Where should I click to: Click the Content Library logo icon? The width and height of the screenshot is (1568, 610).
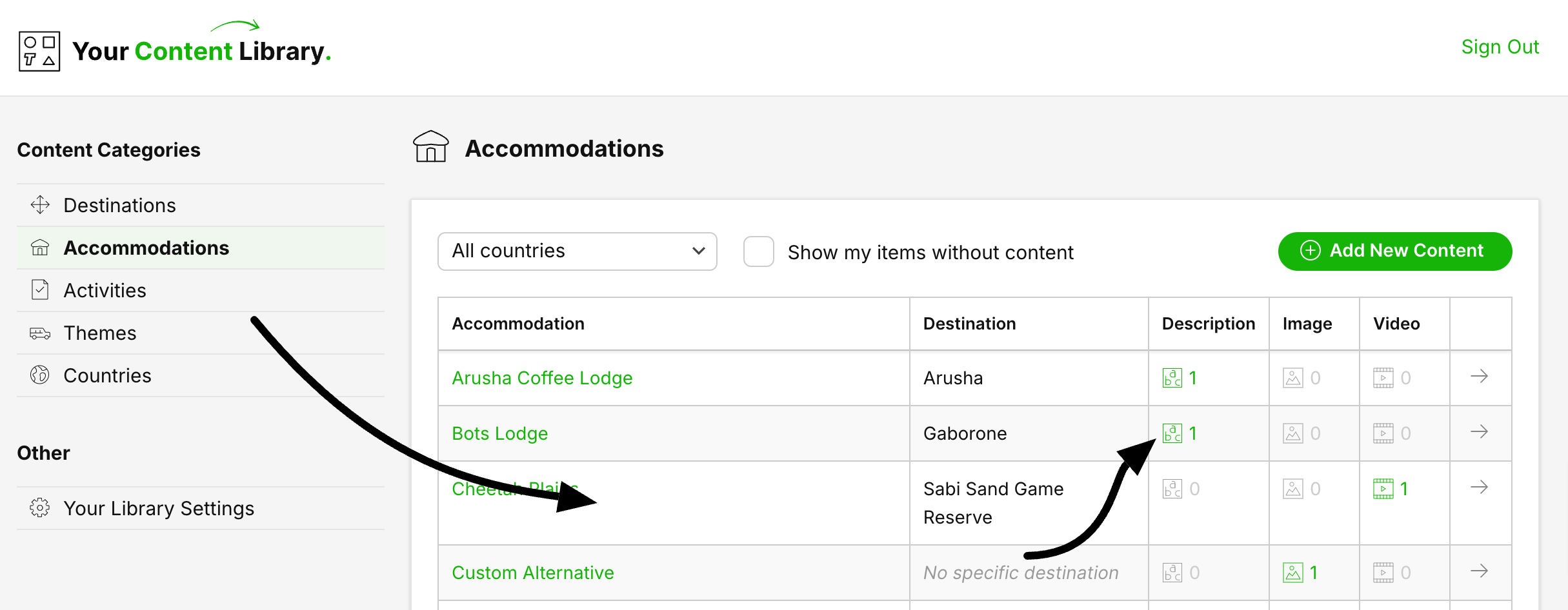coord(39,52)
